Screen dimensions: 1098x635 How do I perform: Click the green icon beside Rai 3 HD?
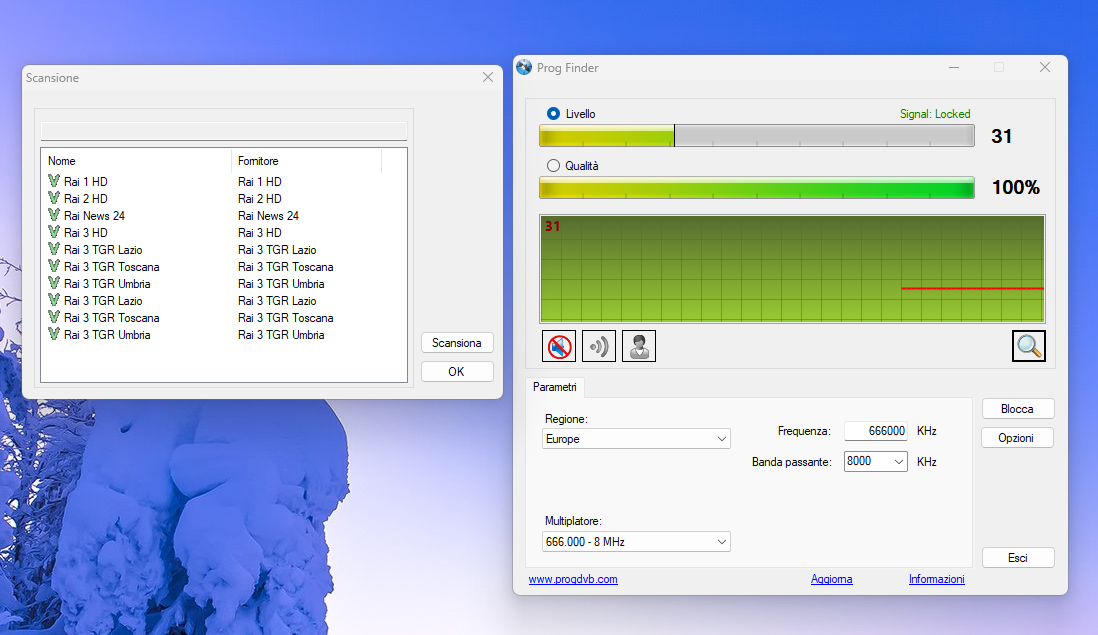(x=54, y=232)
